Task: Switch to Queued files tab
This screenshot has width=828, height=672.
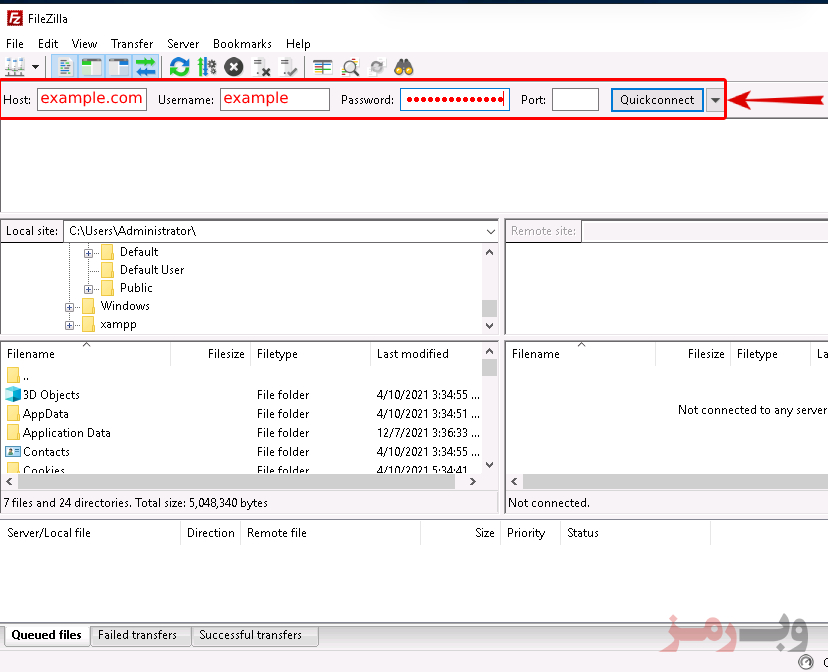Action: click(46, 635)
